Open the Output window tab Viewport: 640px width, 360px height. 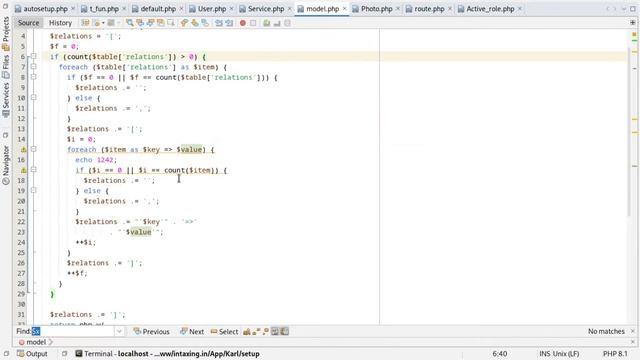(x=32, y=354)
